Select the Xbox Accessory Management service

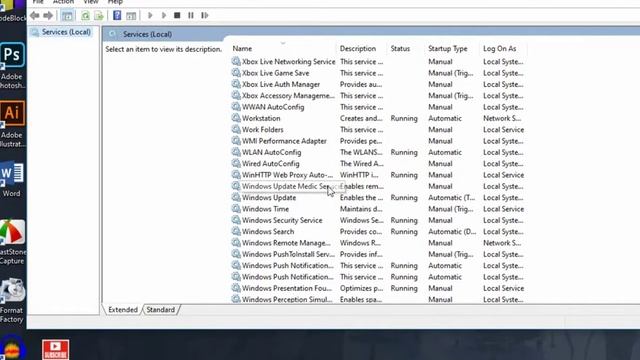(x=288, y=96)
